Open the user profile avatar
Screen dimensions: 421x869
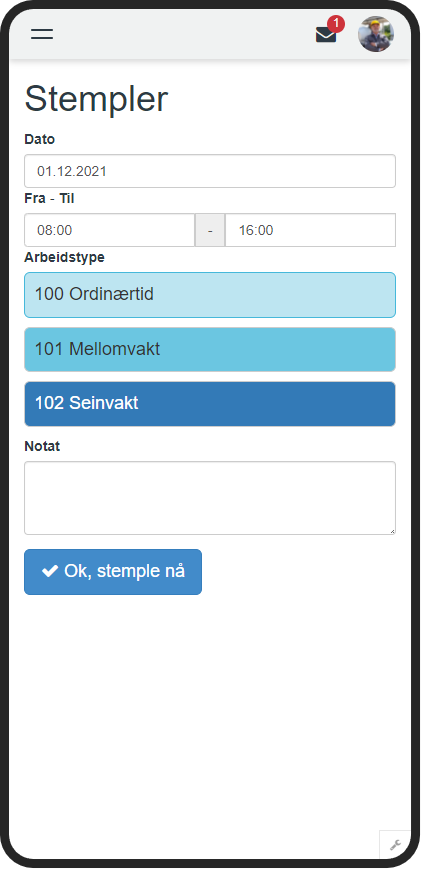pos(376,34)
